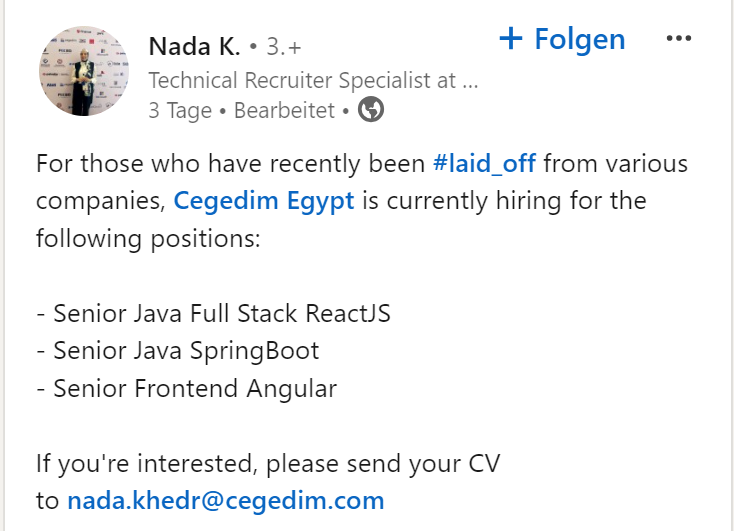
Task: Click the plus icon beside Folgen
Action: 511,39
